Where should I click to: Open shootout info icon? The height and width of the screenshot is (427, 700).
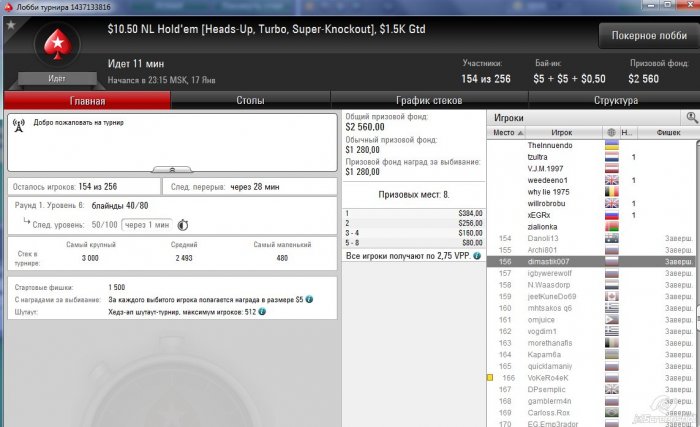click(262, 312)
